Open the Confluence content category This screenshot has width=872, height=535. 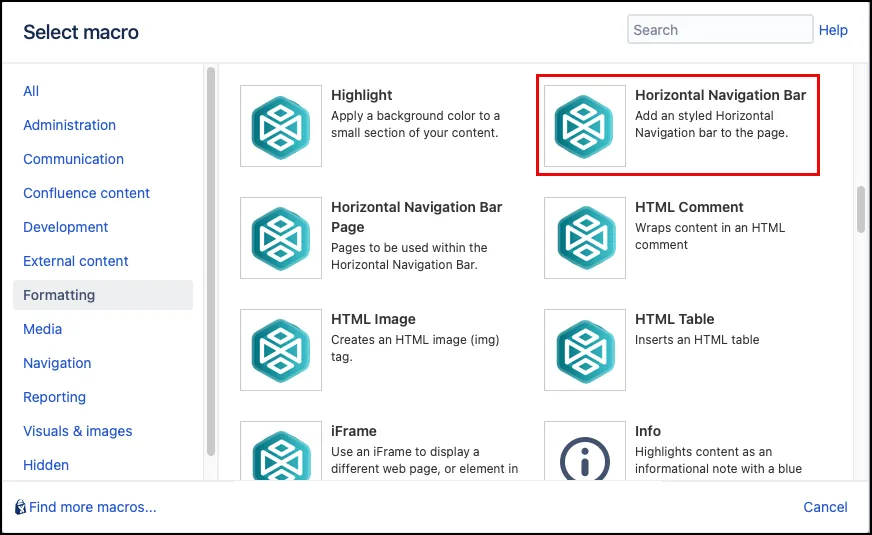(x=87, y=193)
